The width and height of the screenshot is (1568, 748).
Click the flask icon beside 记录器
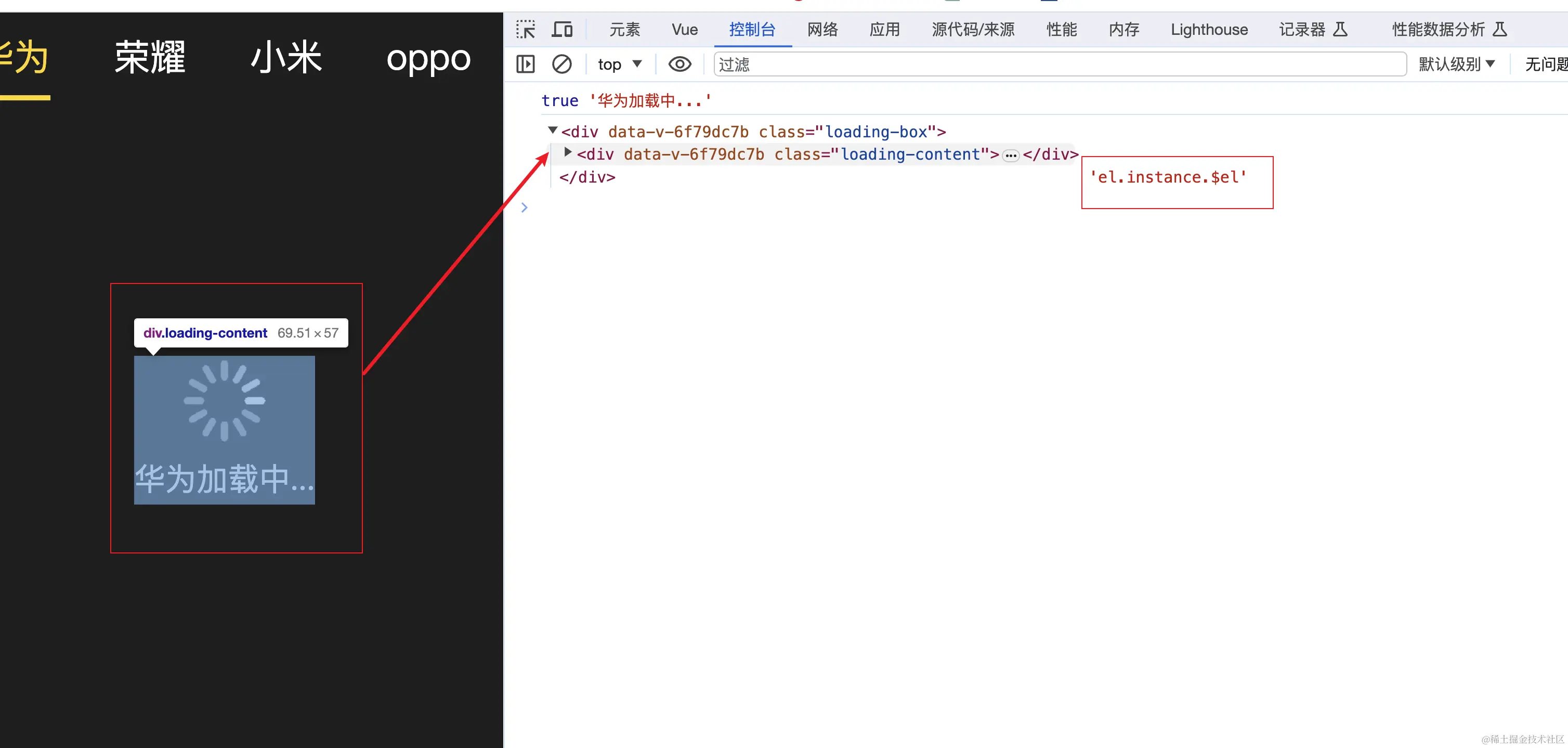1340,29
